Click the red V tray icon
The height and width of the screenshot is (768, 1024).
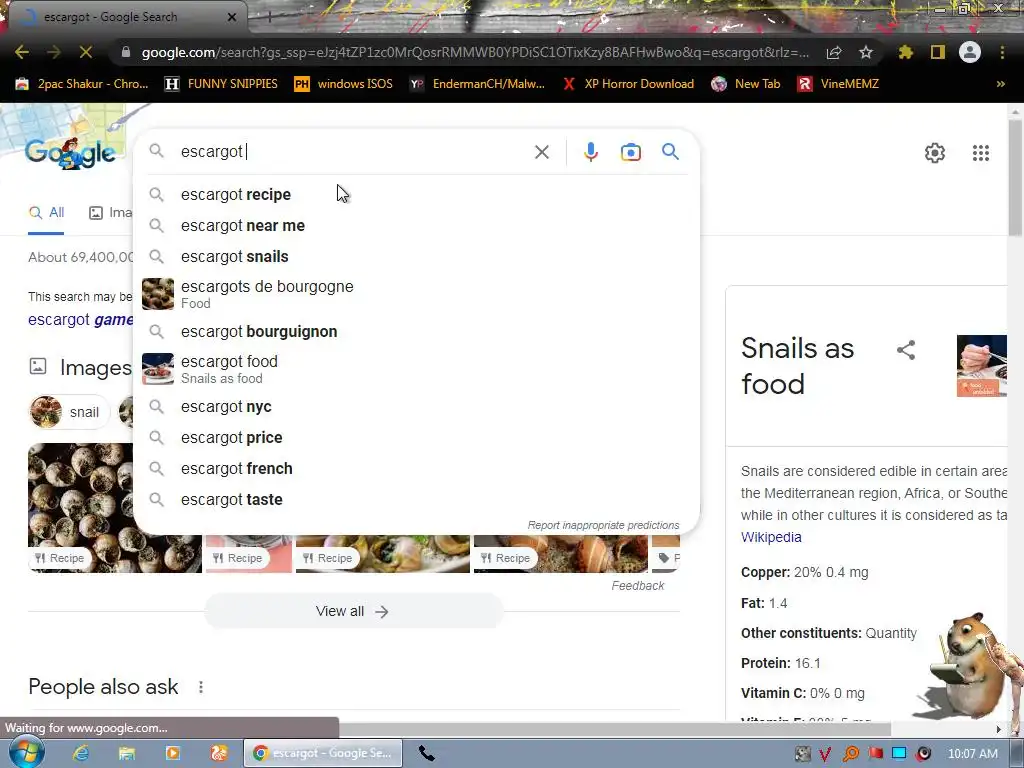(x=825, y=754)
